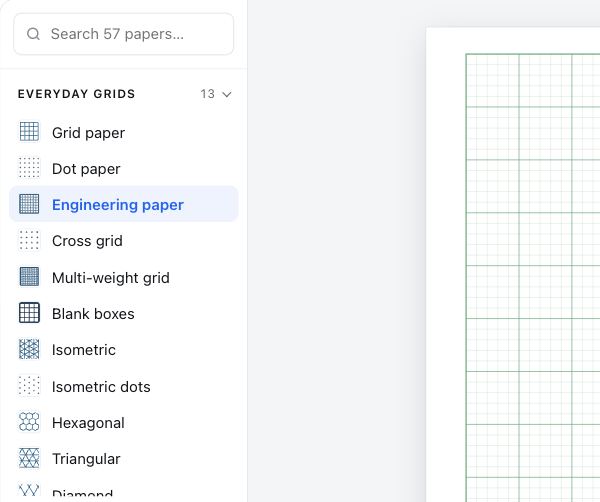Open Isometric paper label
This screenshot has height=502, width=600.
84,350
